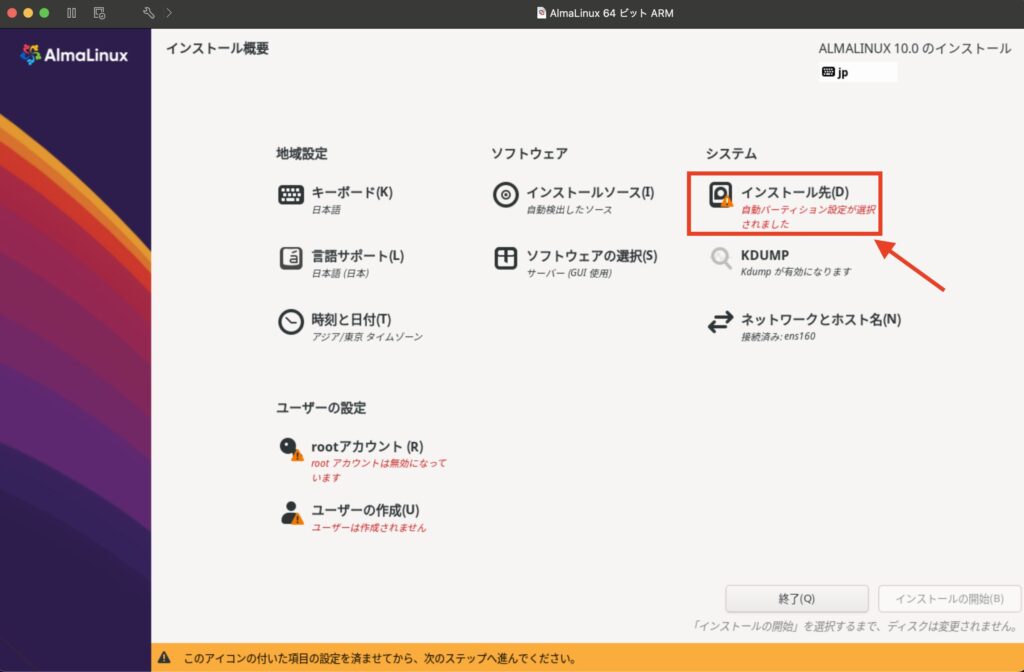Open the keyboard settings icon
1024x672 pixels.
click(291, 195)
